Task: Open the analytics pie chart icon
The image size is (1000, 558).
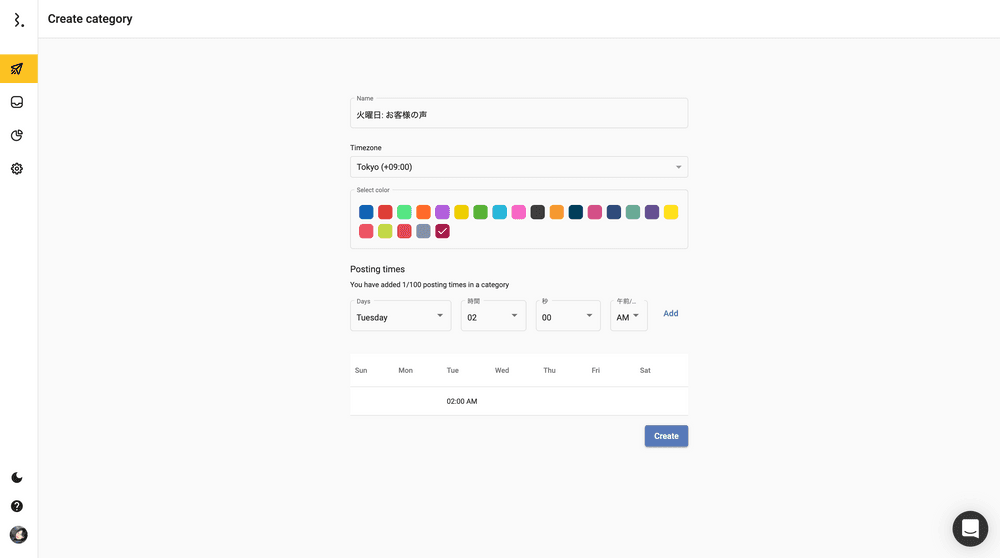Action: tap(17, 135)
